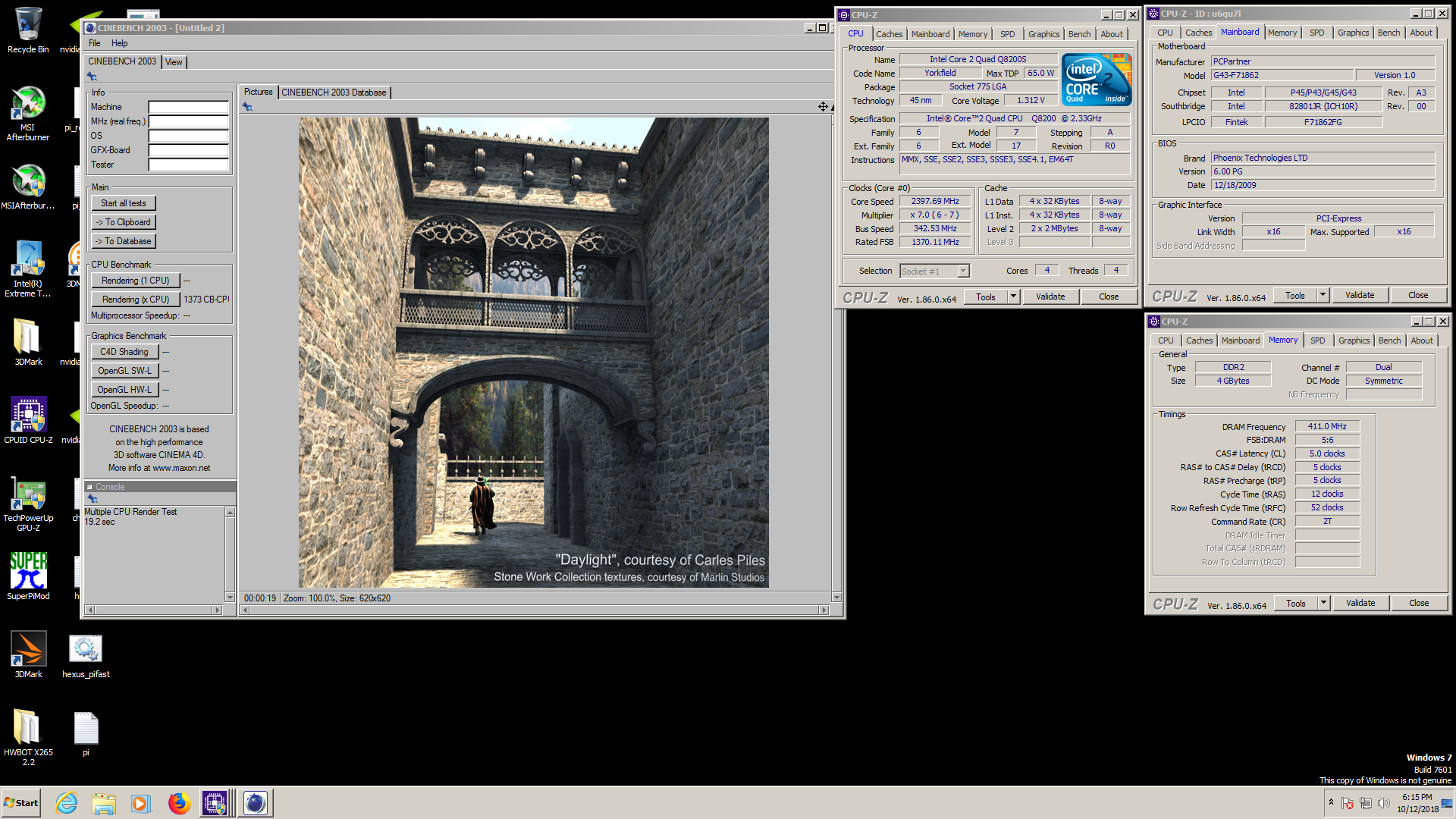The width and height of the screenshot is (1456, 819).
Task: Click the Intel Core 2 Quad logo
Action: (1097, 79)
